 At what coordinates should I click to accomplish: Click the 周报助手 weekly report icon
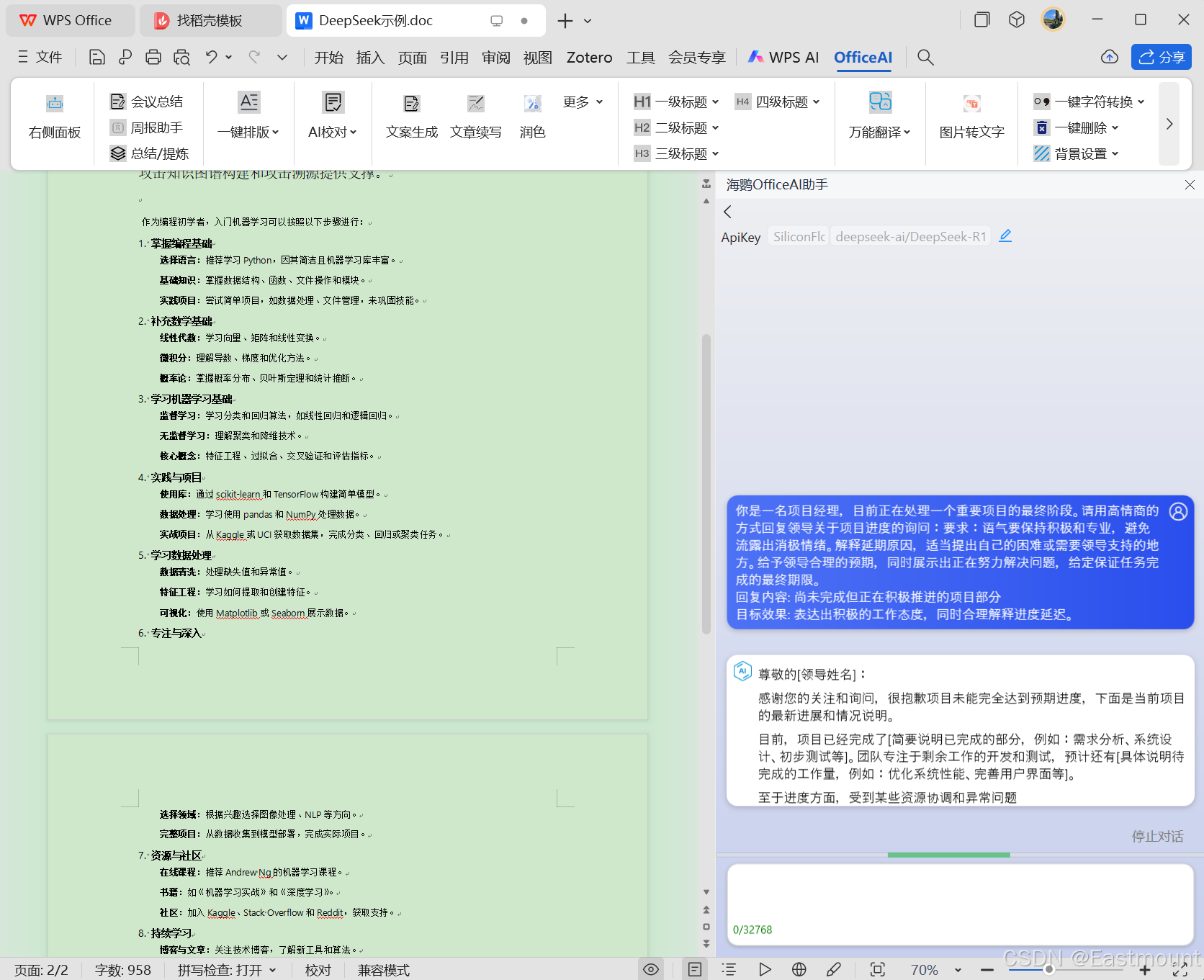click(x=117, y=127)
